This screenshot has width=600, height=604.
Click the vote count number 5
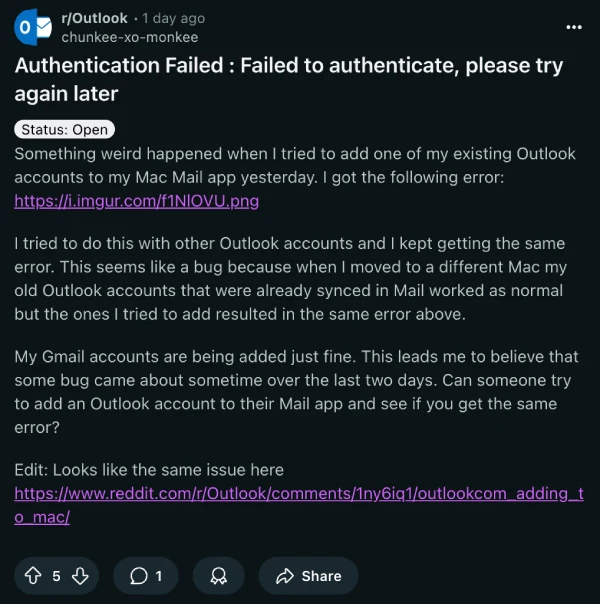(x=56, y=576)
